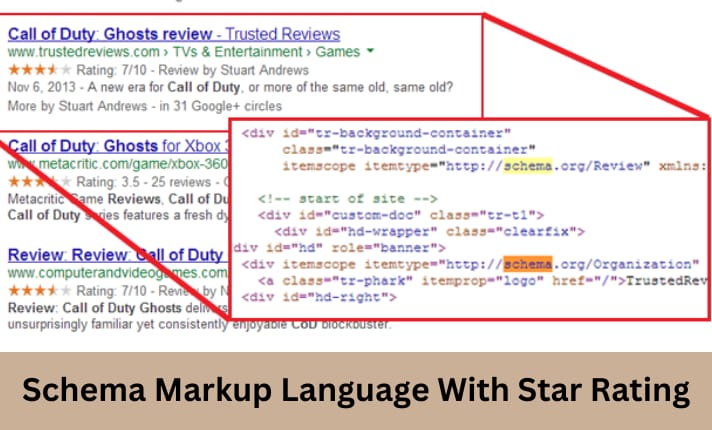Expand dropdown arrow beside the trustedreviews.com URL
Viewport: 712px width, 430px height.
pos(370,51)
